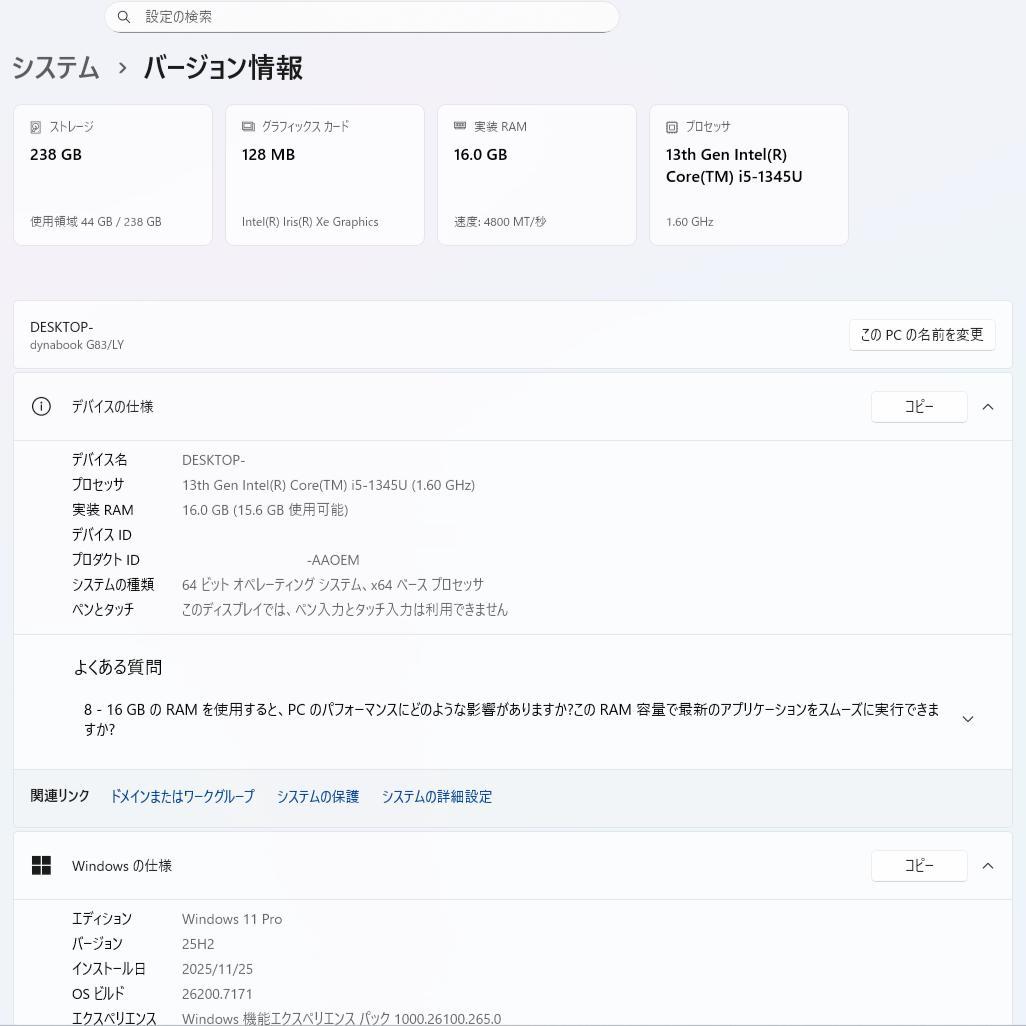Click the graphics card icon above 128 MB

(x=247, y=126)
